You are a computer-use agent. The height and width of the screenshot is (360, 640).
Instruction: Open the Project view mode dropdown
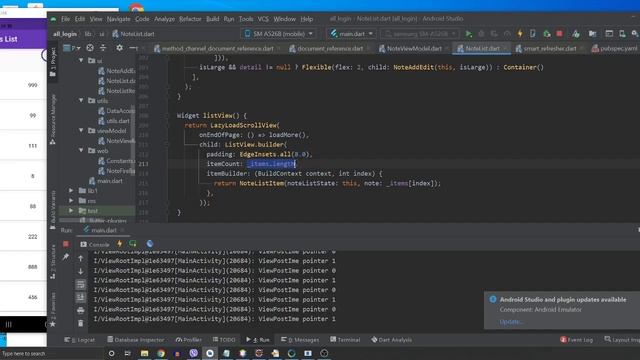[x=72, y=48]
